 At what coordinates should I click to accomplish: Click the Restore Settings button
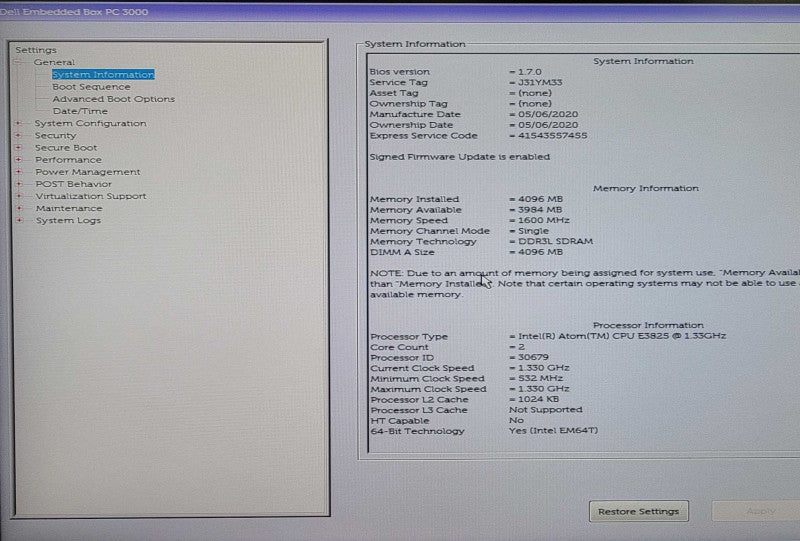point(638,511)
